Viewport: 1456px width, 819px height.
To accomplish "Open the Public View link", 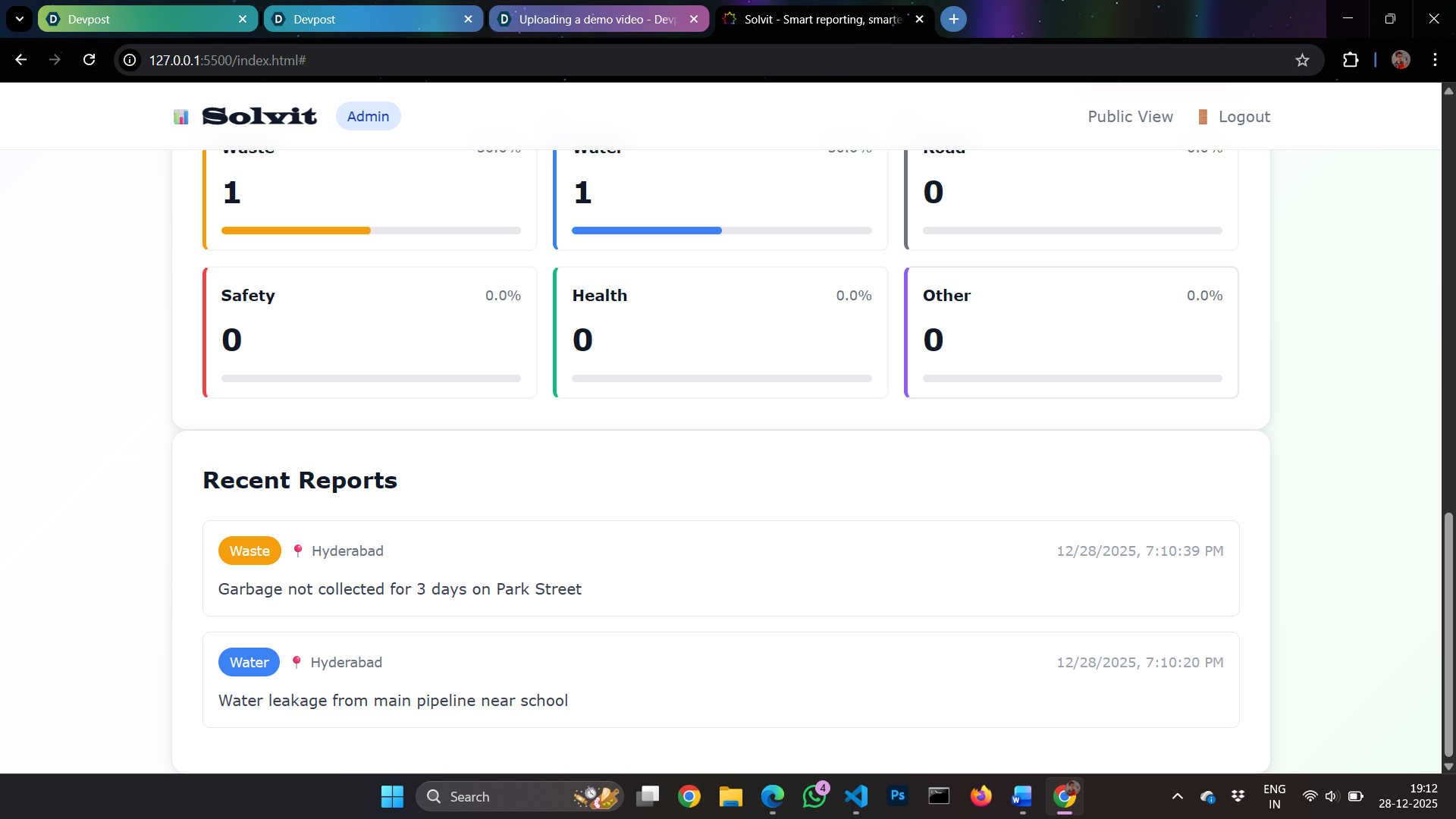I will 1130,117.
